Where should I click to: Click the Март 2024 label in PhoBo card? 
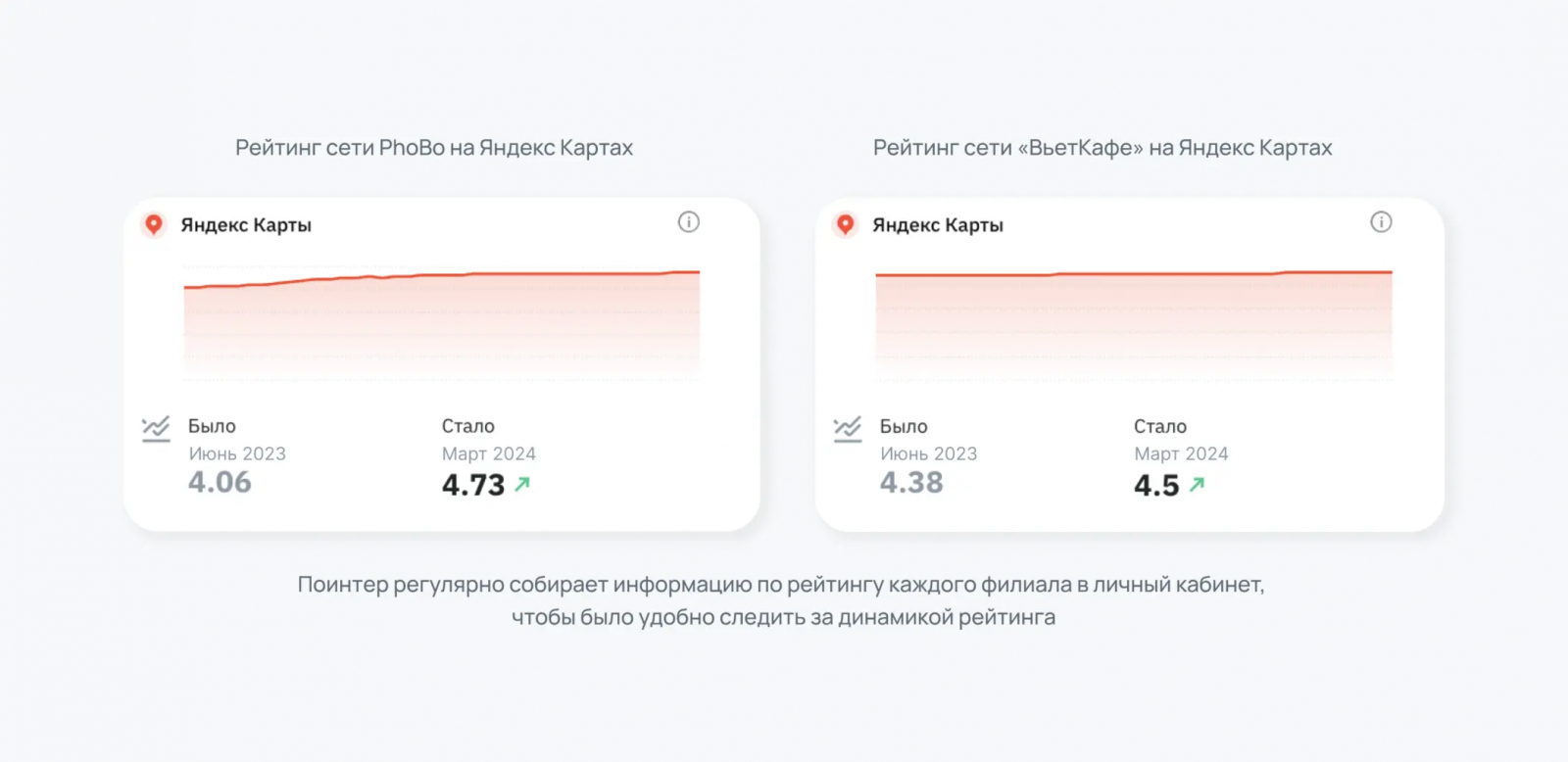[x=489, y=453]
